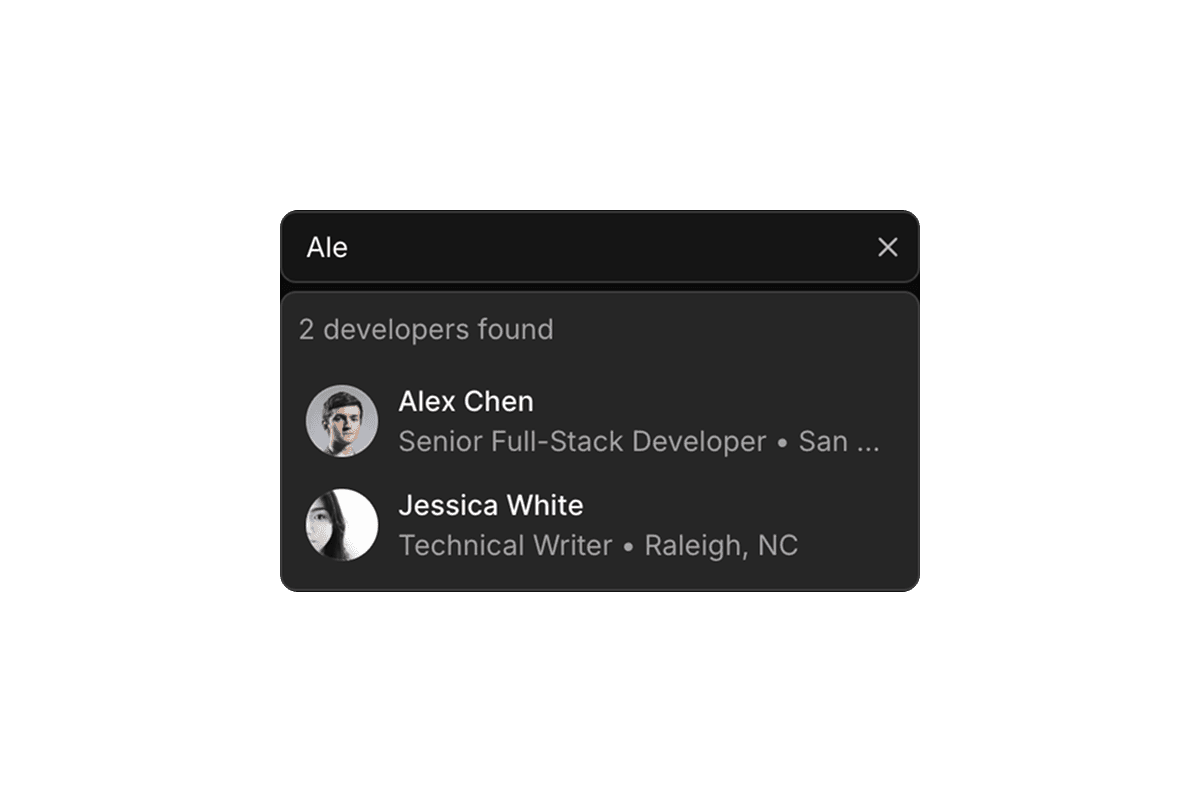Focus the search field containing "Ale"
This screenshot has height=800, width=1200.
tap(600, 247)
